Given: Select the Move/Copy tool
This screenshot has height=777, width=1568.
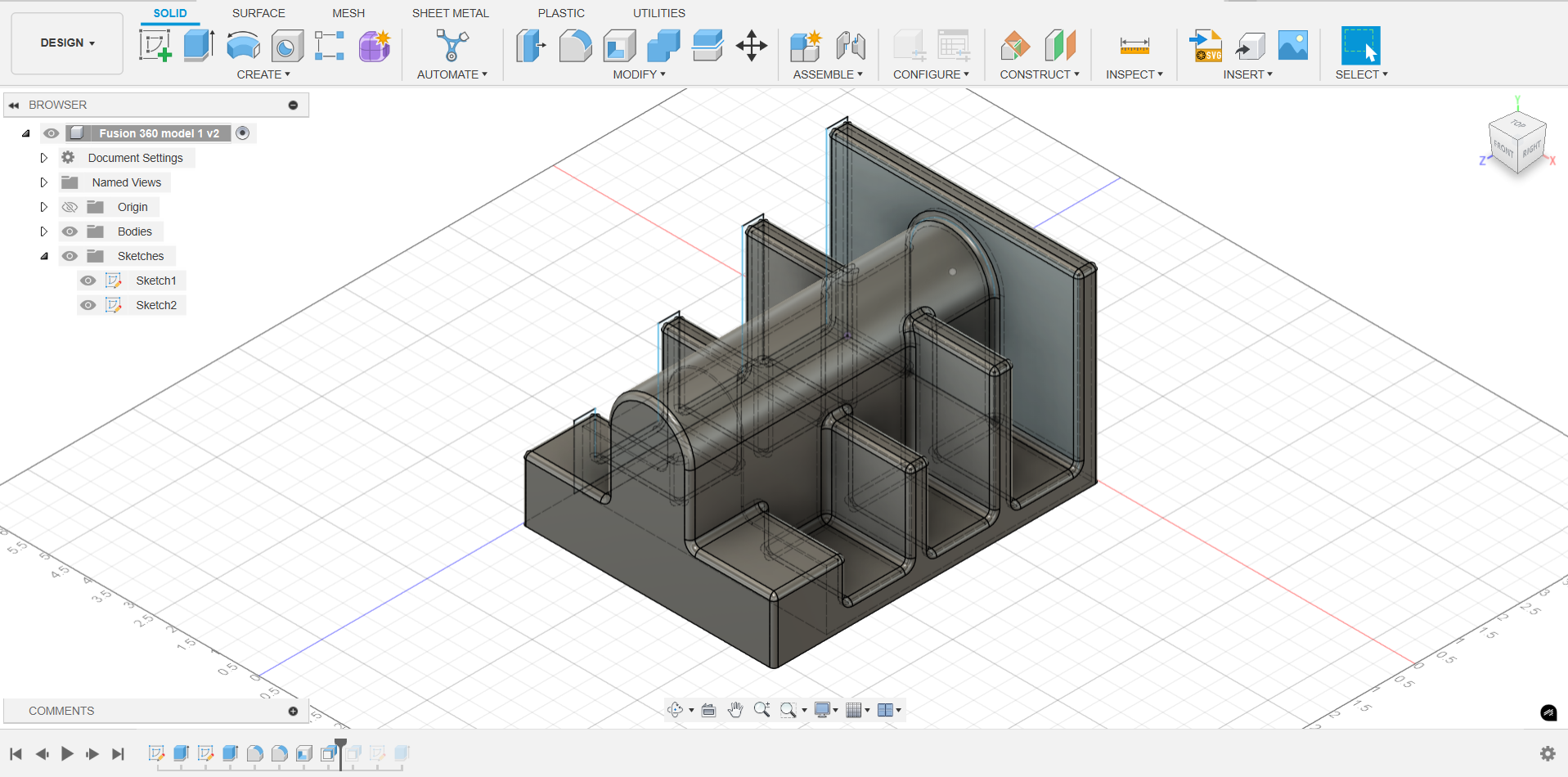Looking at the screenshot, I should point(752,46).
